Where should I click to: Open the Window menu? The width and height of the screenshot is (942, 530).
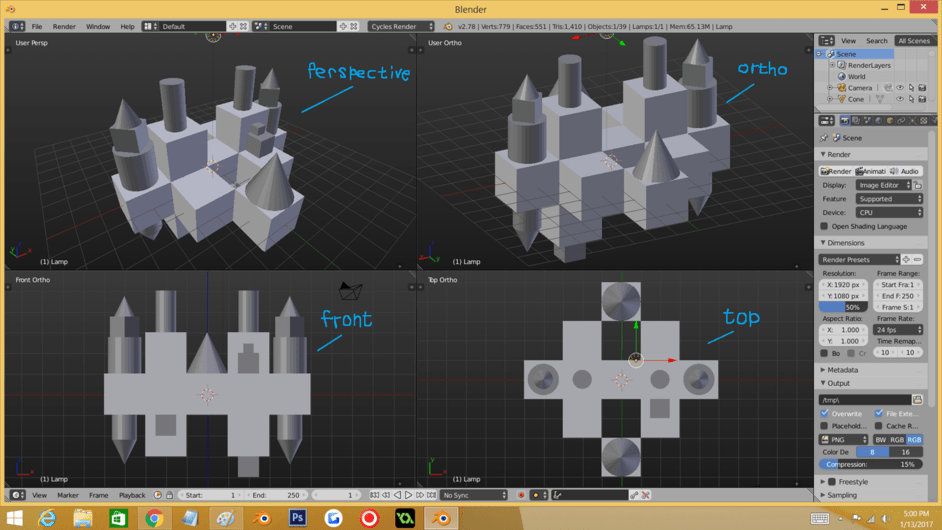click(x=98, y=27)
